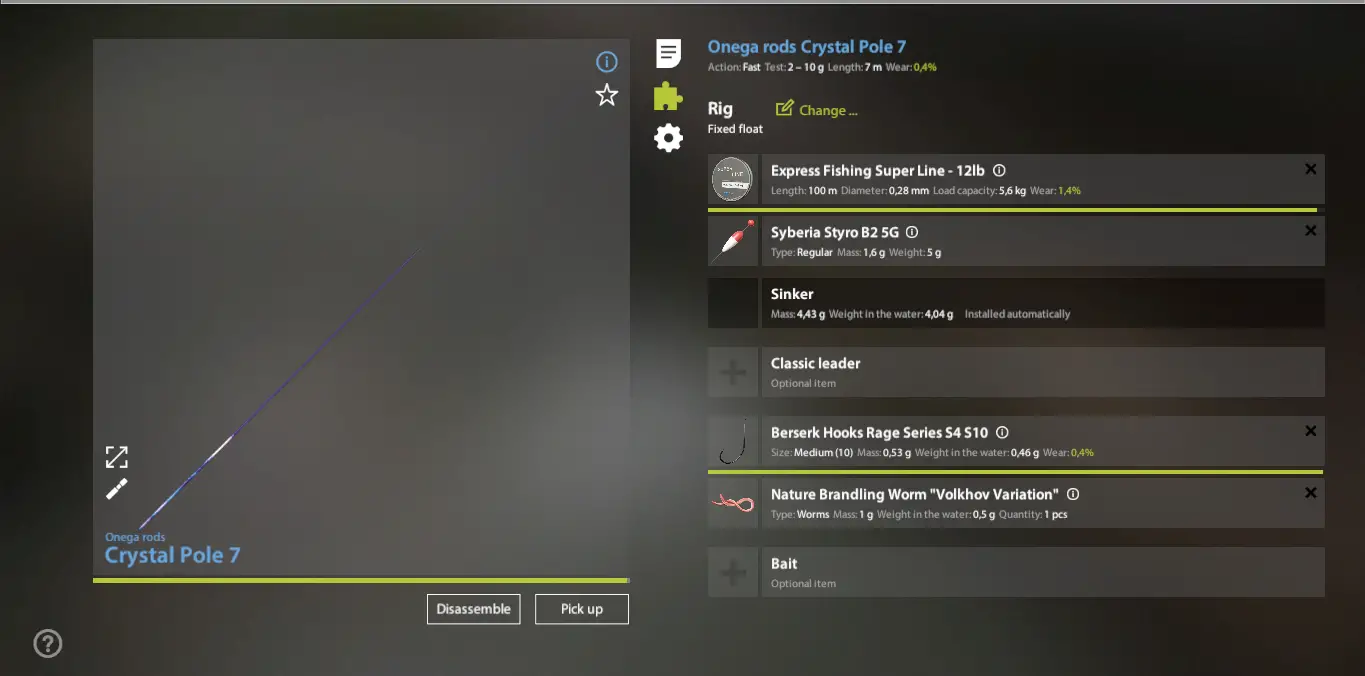
Task: Click the rod icon below the expand arrows
Action: [x=117, y=489]
